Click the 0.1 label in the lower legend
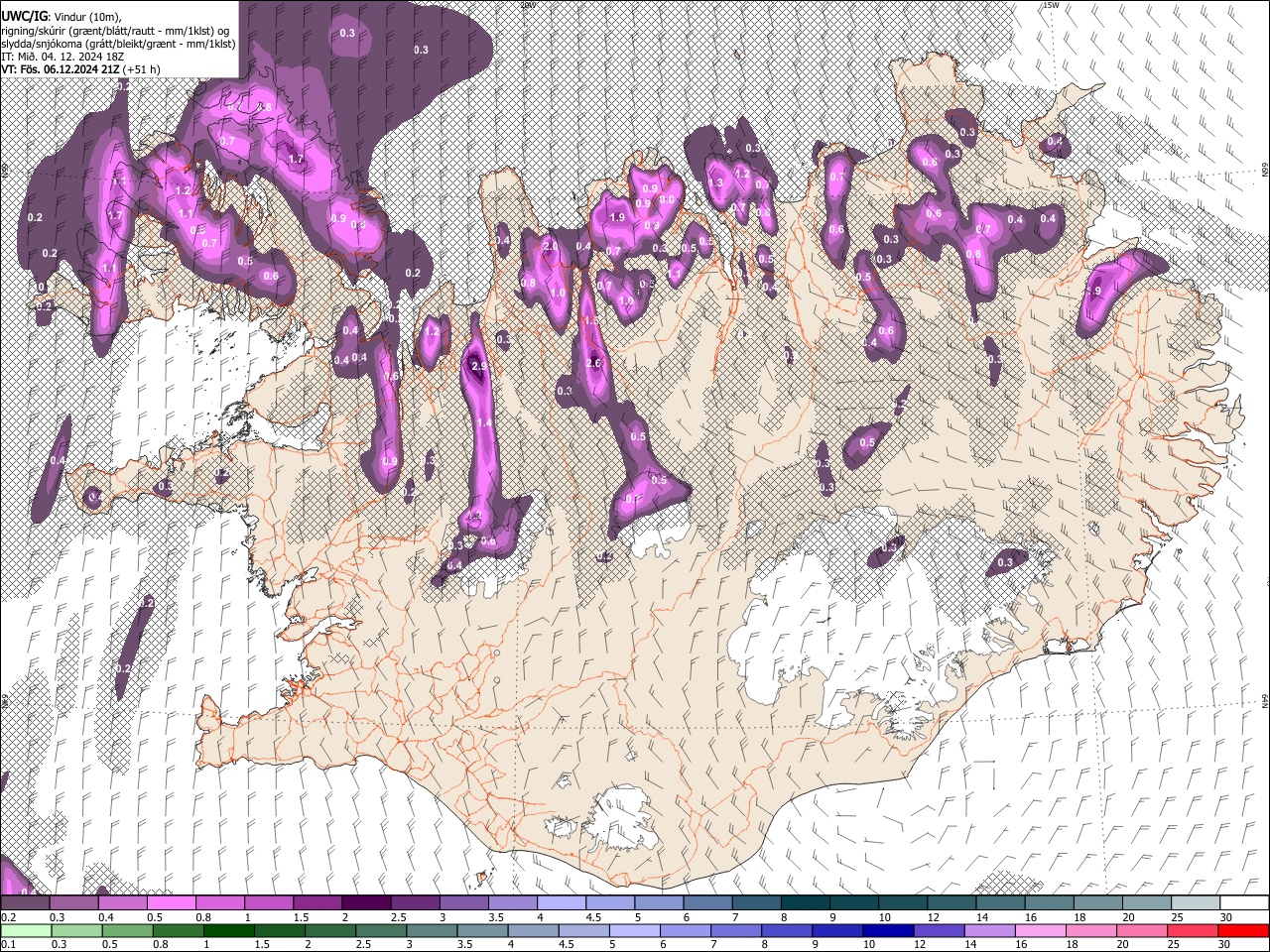This screenshot has width=1270, height=952. pyautogui.click(x=7, y=944)
